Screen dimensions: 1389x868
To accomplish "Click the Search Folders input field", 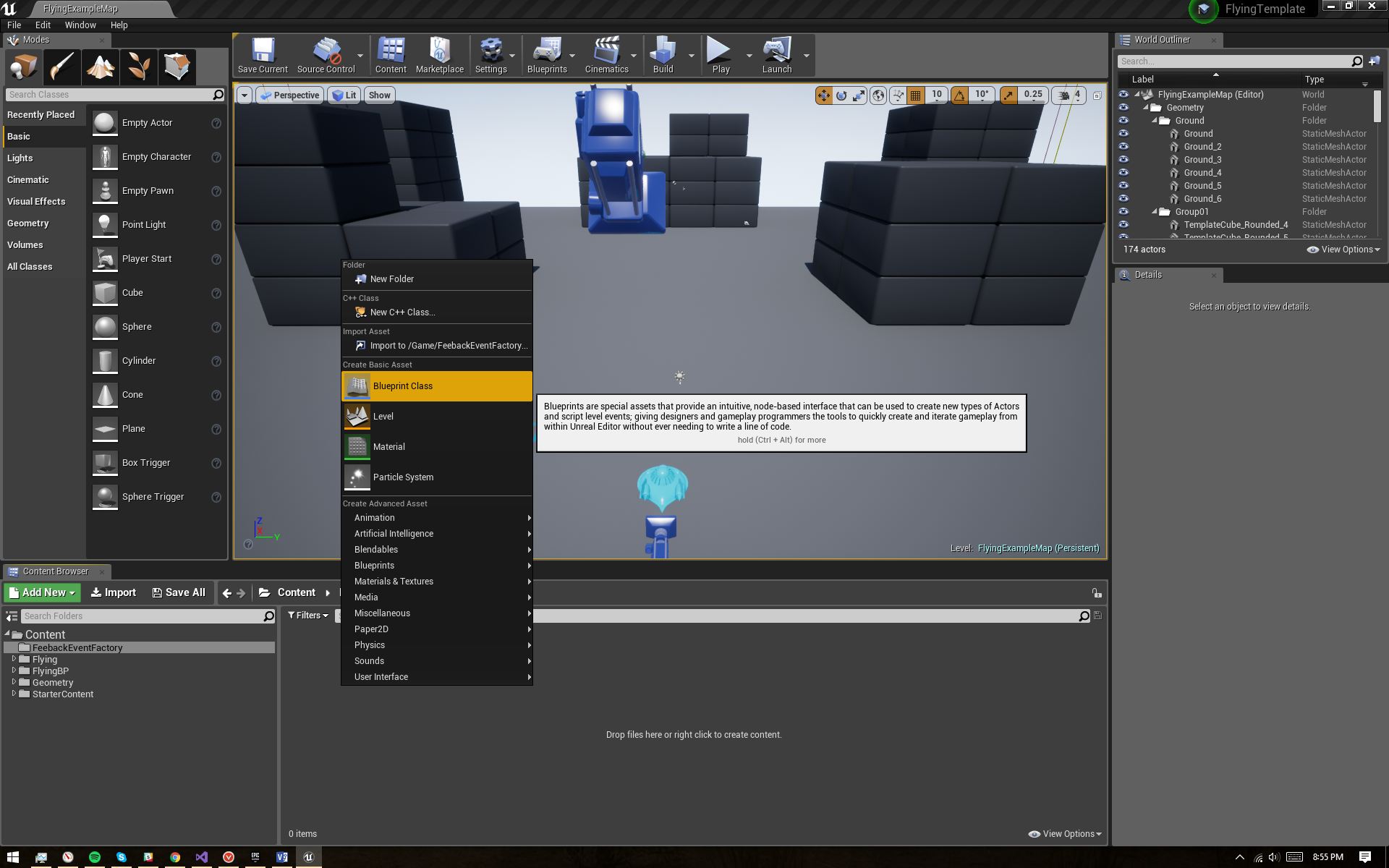I will pyautogui.click(x=148, y=616).
